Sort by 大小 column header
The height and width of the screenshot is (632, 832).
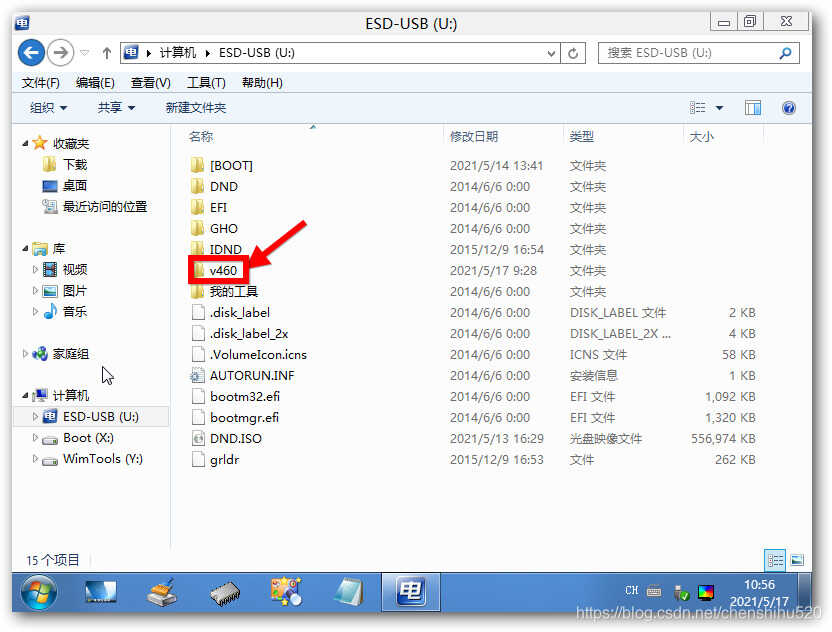click(701, 137)
